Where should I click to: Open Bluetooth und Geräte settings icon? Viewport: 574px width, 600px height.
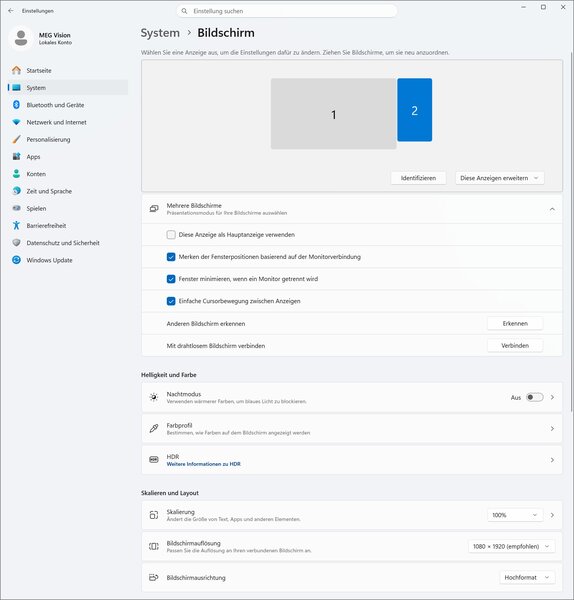[x=16, y=104]
